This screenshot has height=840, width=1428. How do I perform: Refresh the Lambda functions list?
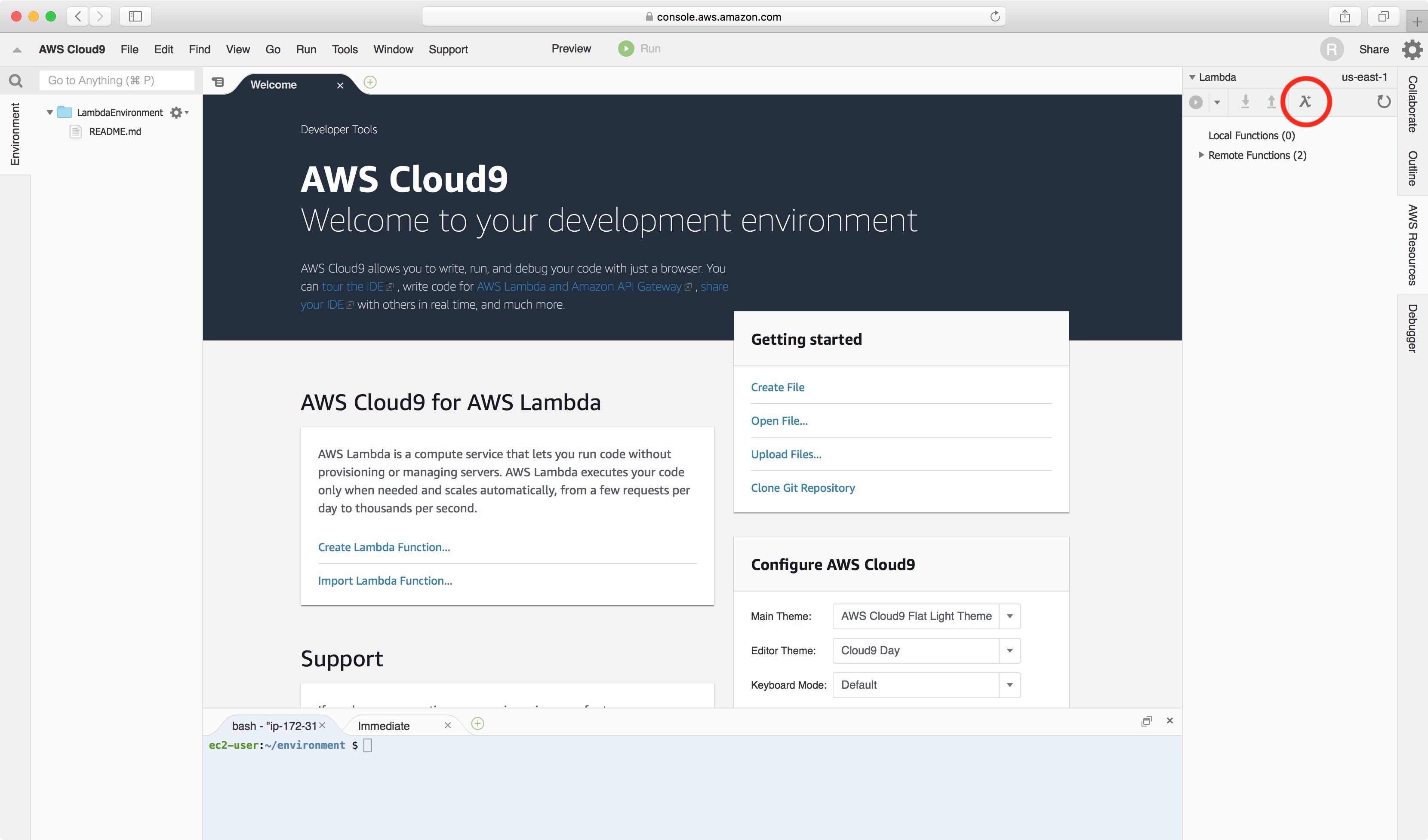pyautogui.click(x=1384, y=101)
